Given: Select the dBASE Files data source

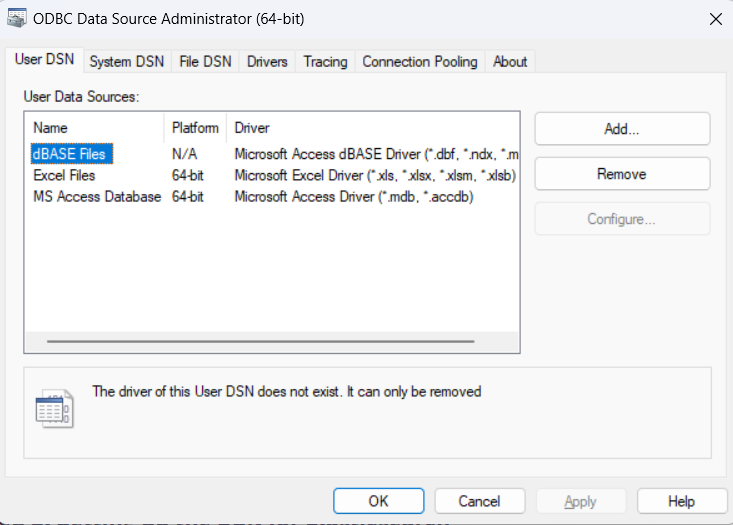Looking at the screenshot, I should (72, 154).
